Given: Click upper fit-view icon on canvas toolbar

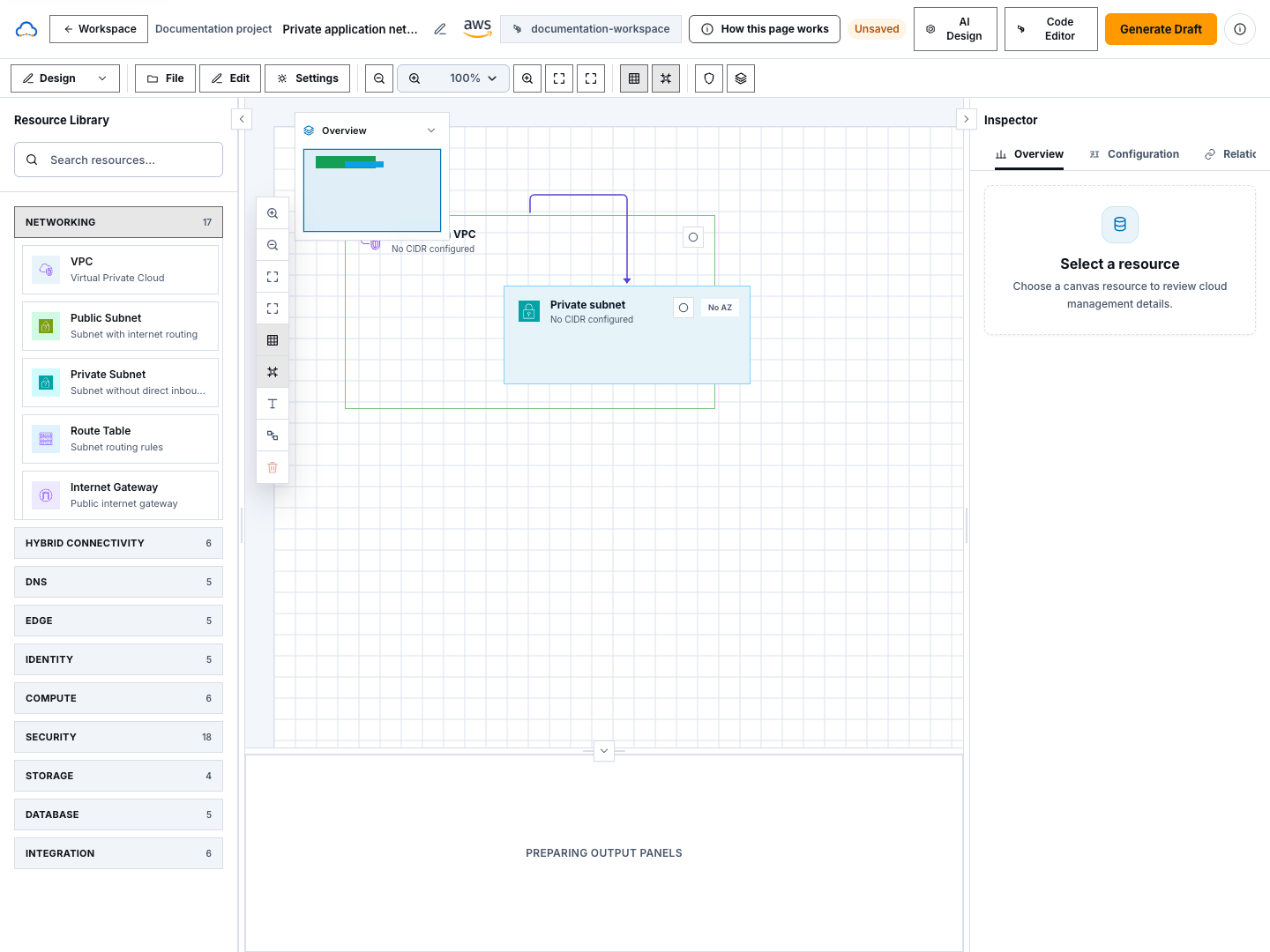Looking at the screenshot, I should (273, 277).
